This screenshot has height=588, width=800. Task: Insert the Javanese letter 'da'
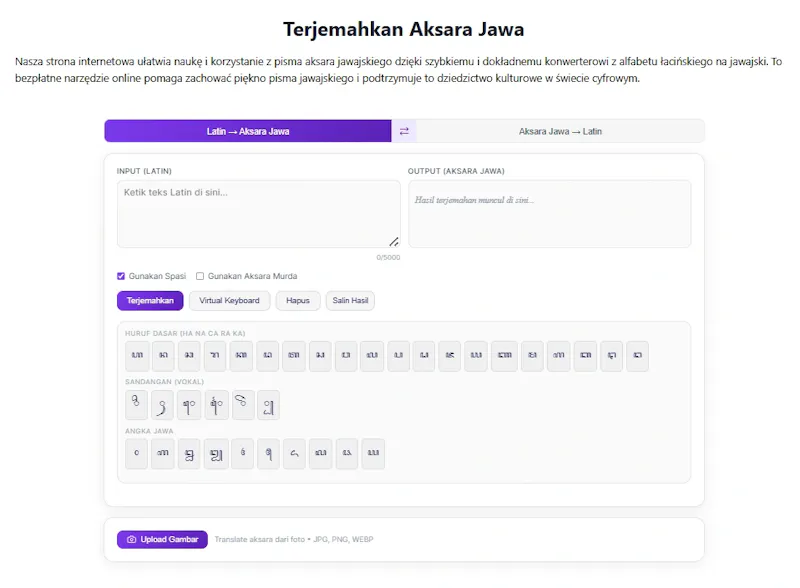(x=267, y=356)
